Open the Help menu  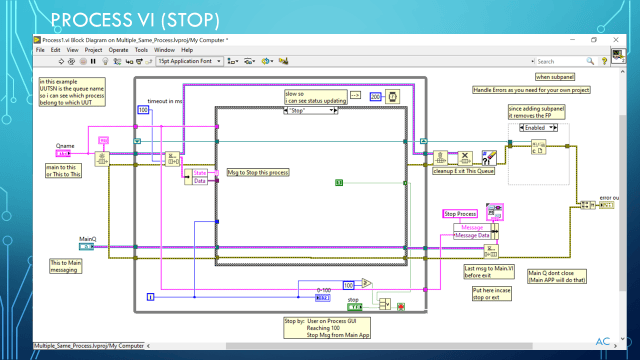(187, 50)
